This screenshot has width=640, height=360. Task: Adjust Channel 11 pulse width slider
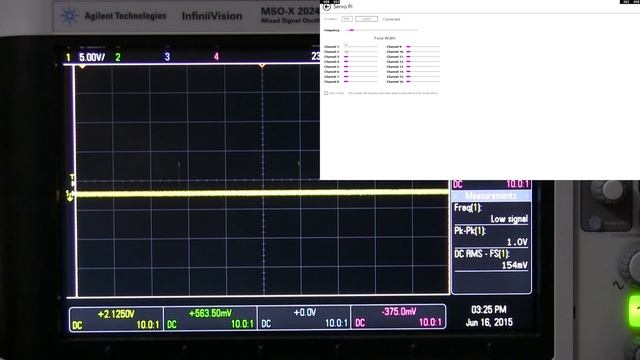click(423, 56)
